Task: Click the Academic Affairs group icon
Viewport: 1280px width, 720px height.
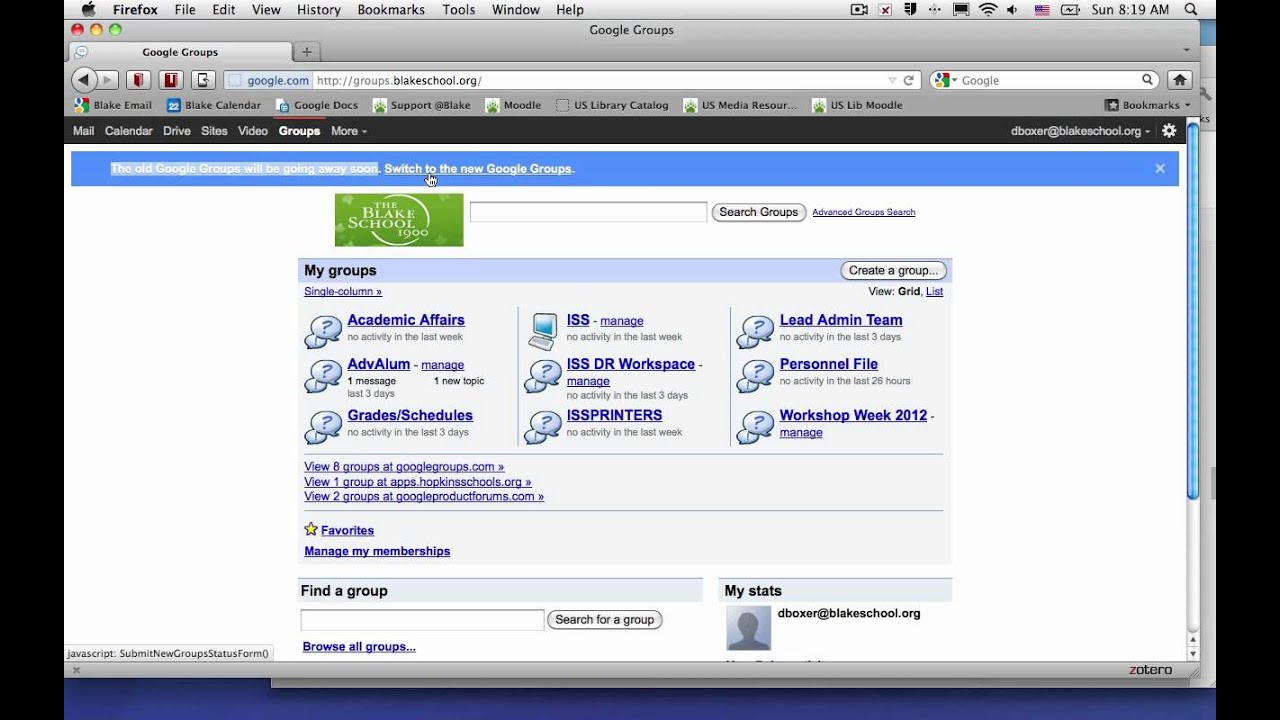Action: click(323, 330)
